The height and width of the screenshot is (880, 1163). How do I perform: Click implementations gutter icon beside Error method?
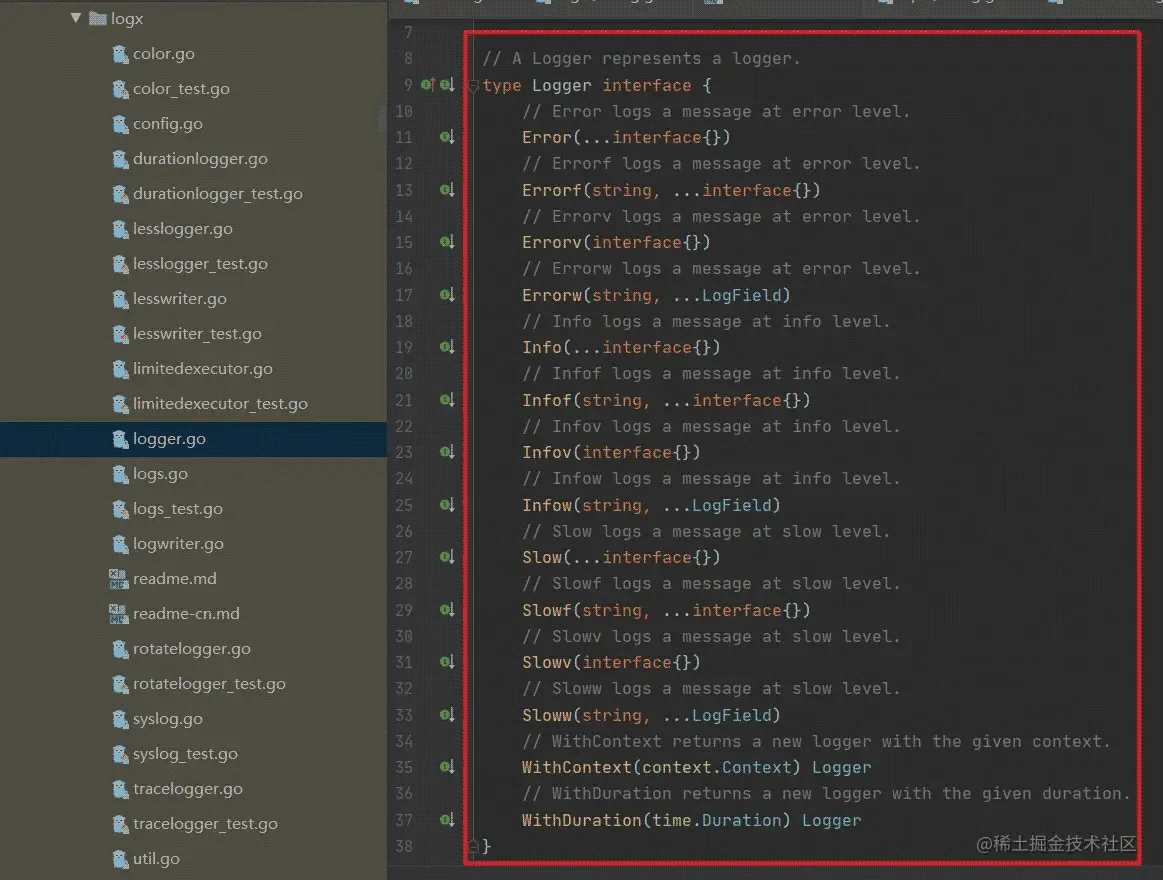pos(447,137)
